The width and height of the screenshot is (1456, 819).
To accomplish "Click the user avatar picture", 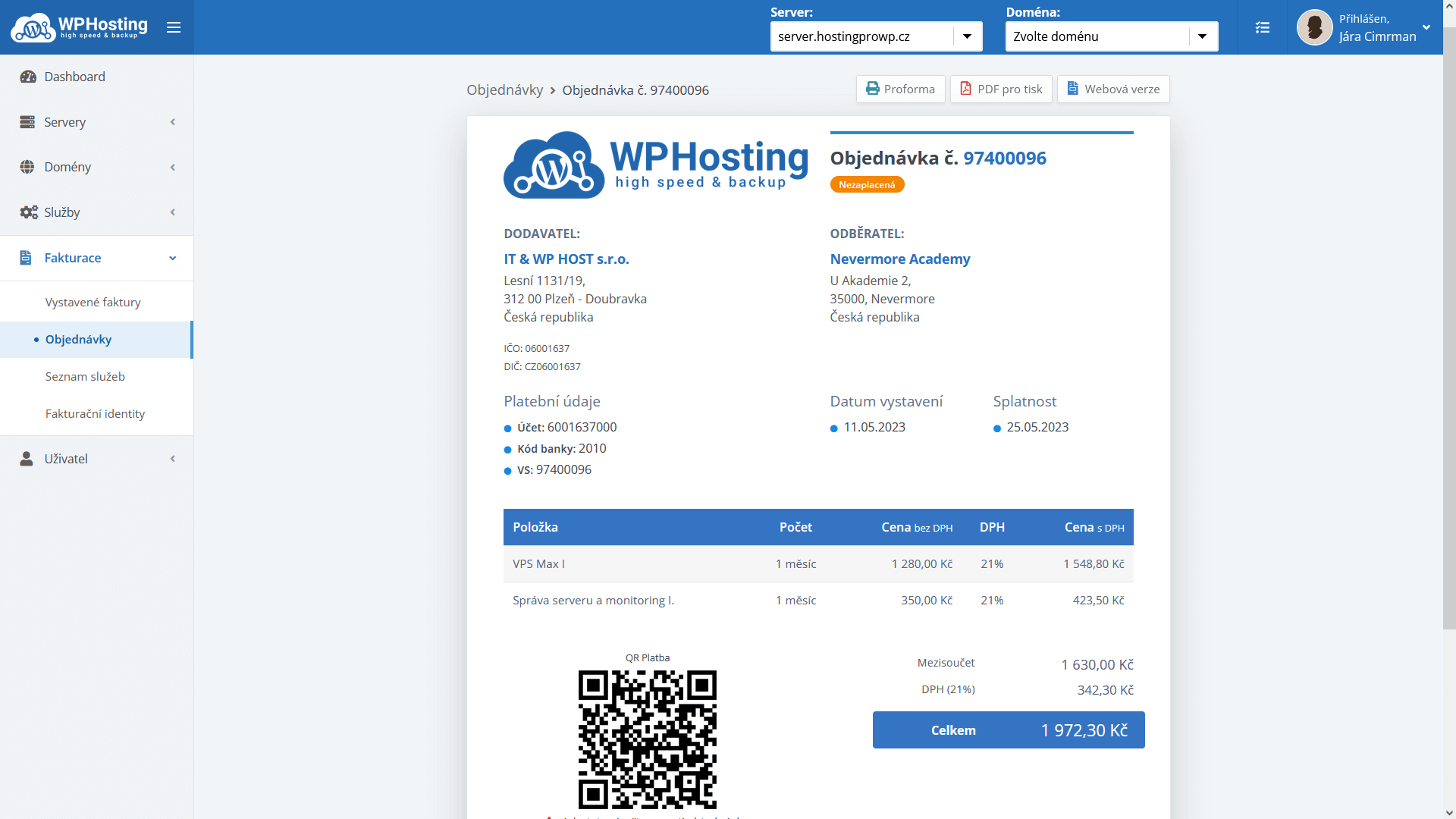I will [1314, 27].
